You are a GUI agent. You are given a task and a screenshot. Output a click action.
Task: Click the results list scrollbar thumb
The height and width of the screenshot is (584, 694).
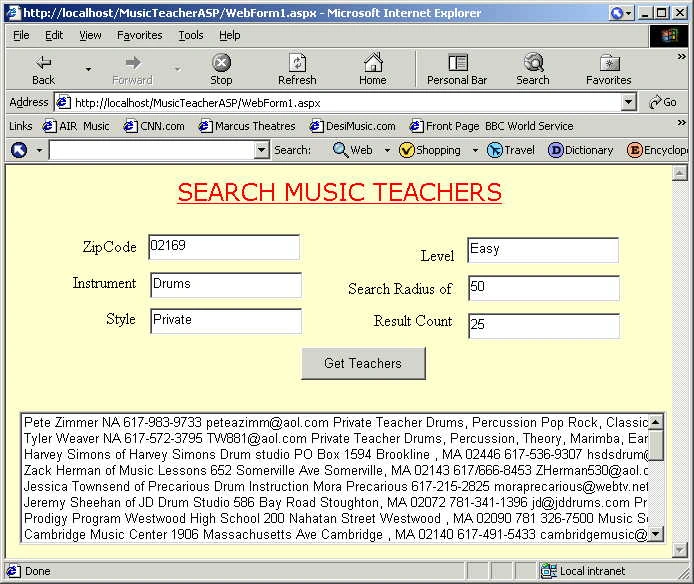pos(655,445)
